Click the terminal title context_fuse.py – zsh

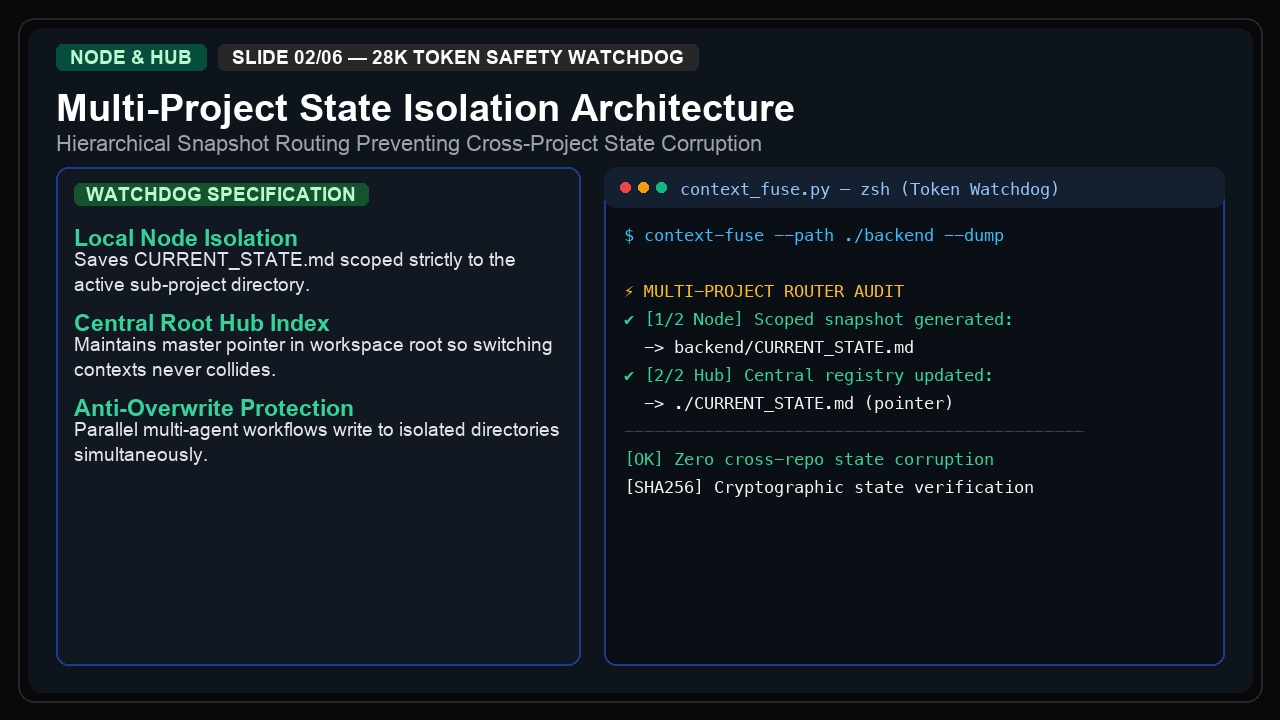click(x=869, y=189)
